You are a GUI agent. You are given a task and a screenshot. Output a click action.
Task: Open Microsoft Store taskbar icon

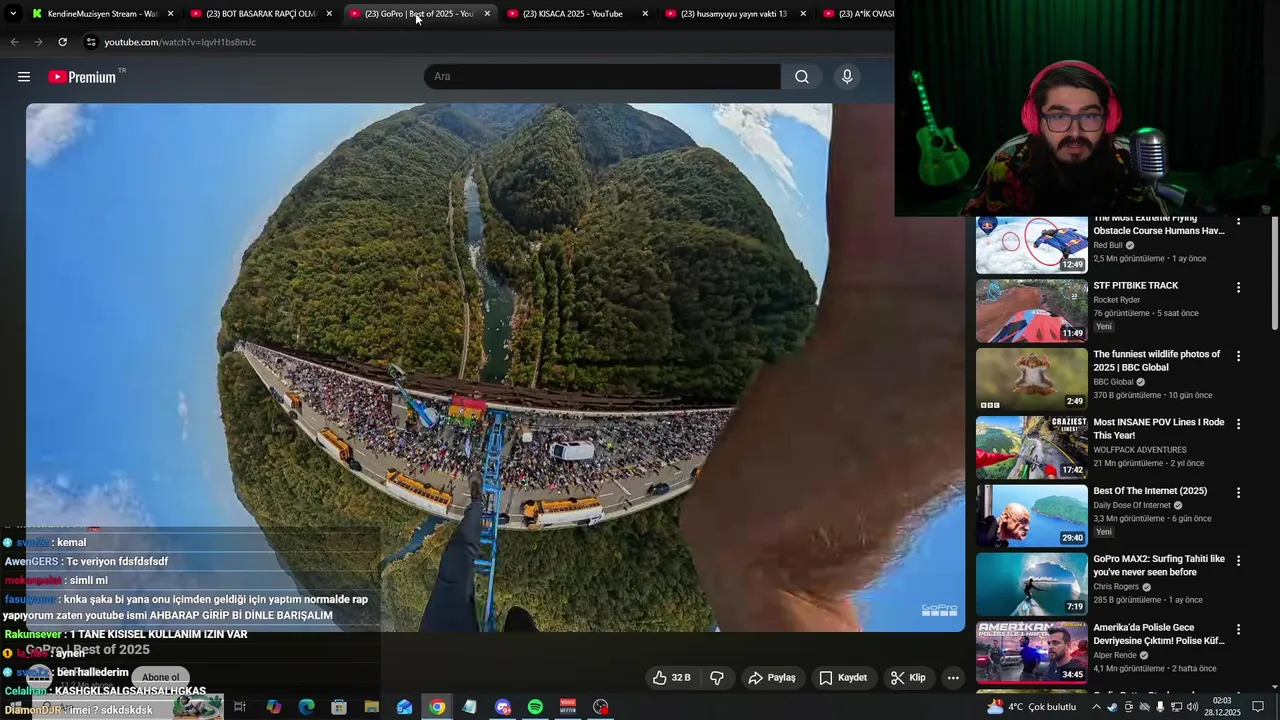pyautogui.click(x=339, y=707)
